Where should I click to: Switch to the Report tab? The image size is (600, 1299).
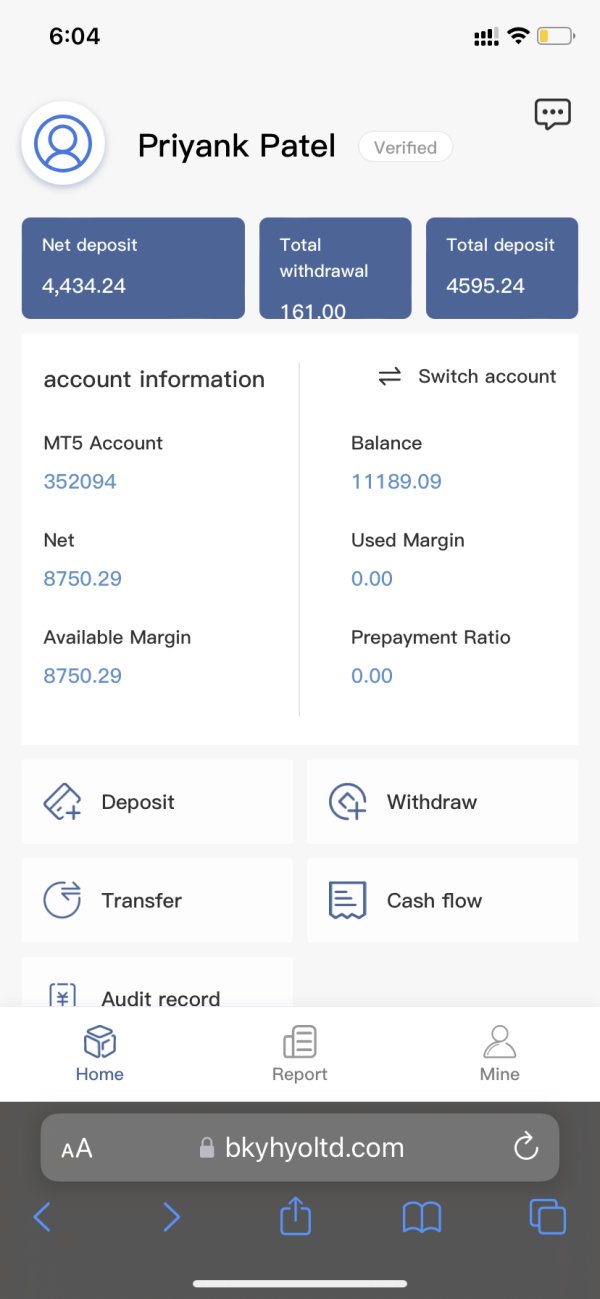pos(299,1054)
